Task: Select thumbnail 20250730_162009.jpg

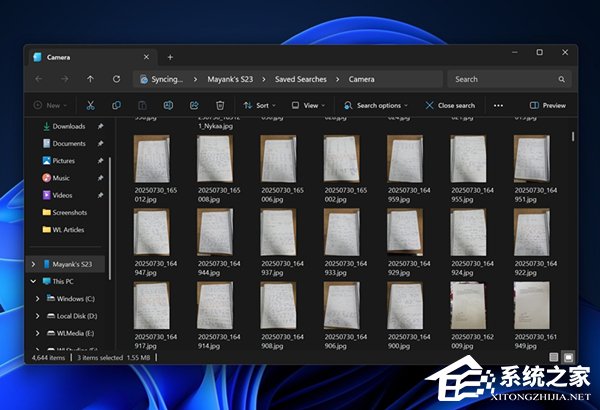Action: point(468,305)
